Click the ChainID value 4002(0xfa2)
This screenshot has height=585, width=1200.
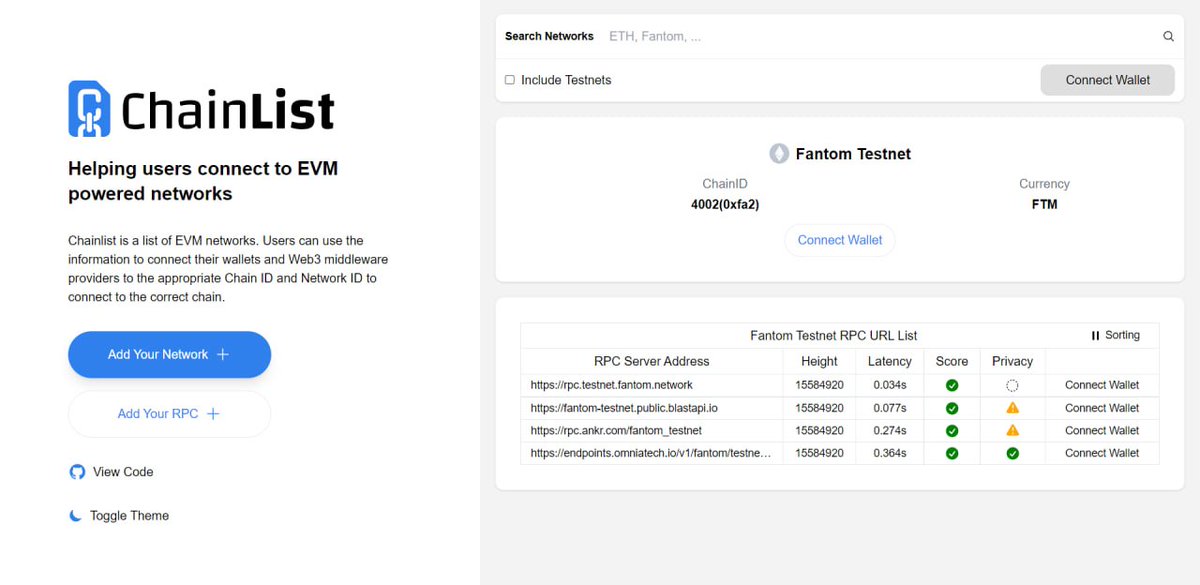[x=725, y=204]
